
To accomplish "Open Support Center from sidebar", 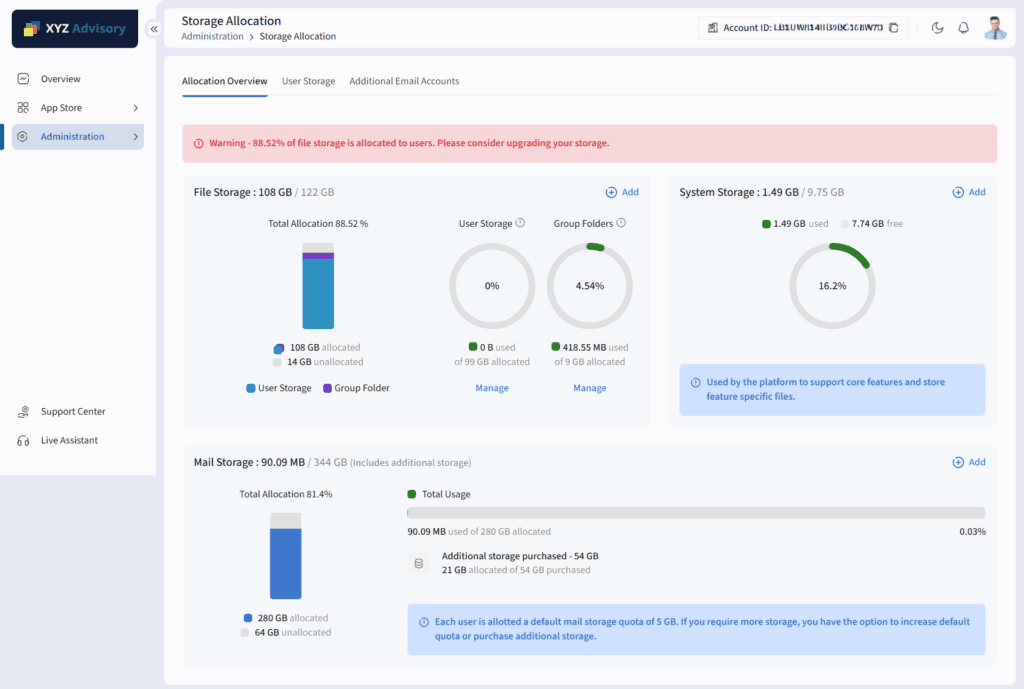I will (72, 412).
